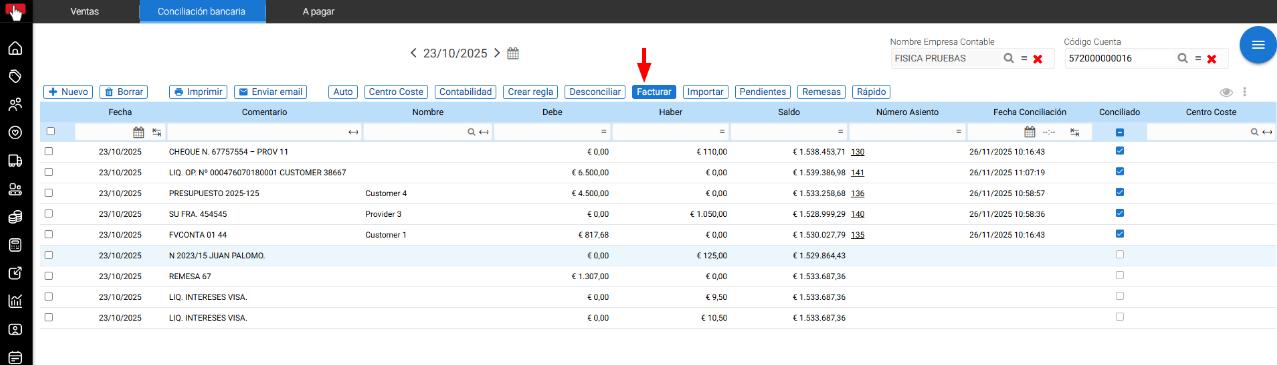The image size is (1277, 365).
Task: Click the Imprimir button
Action: [x=198, y=92]
